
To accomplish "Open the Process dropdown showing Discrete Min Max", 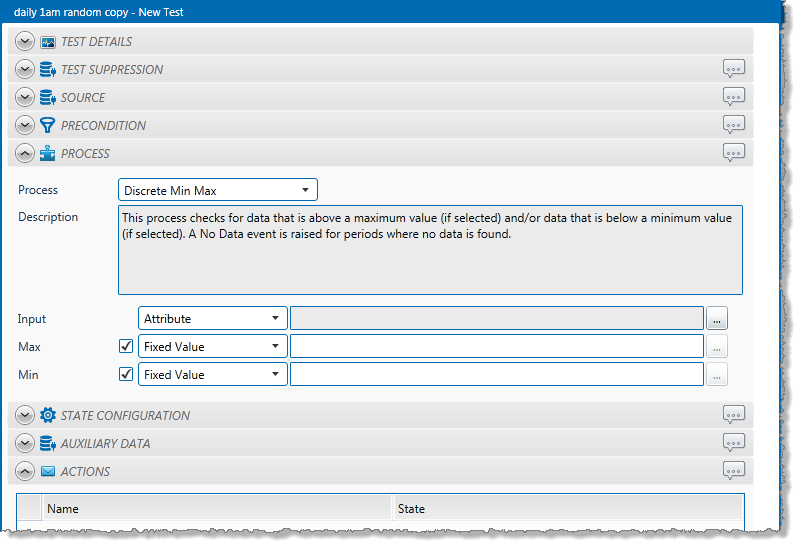I will coord(217,190).
